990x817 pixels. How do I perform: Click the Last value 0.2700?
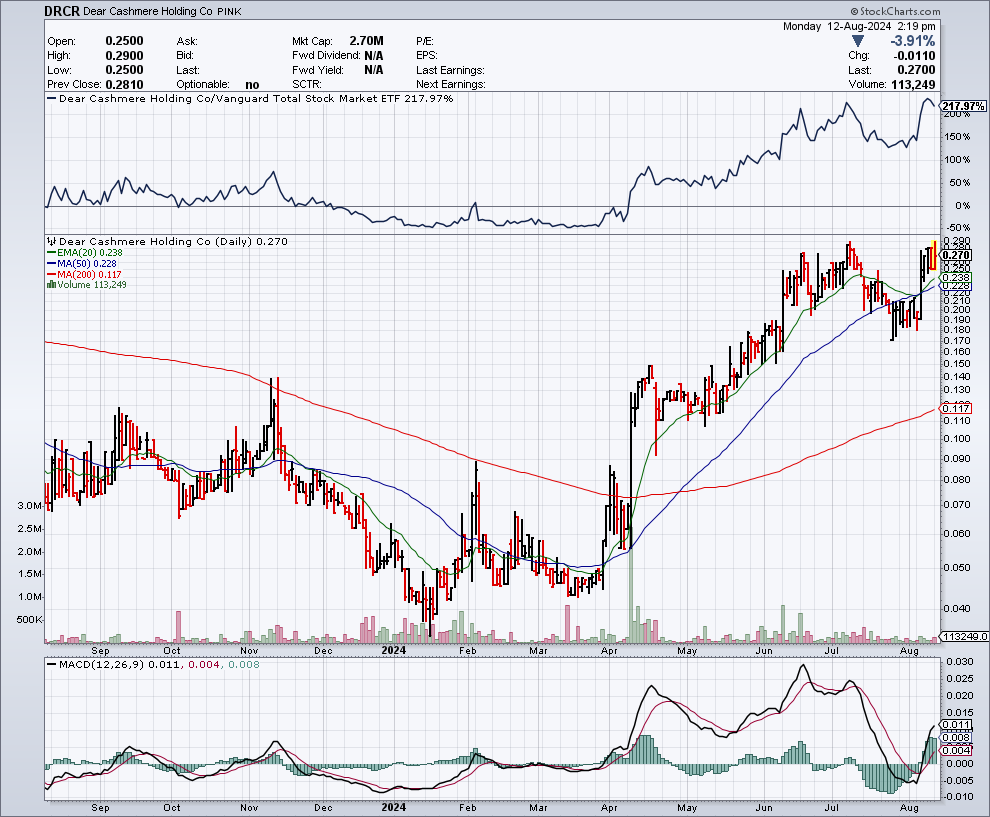click(x=916, y=70)
